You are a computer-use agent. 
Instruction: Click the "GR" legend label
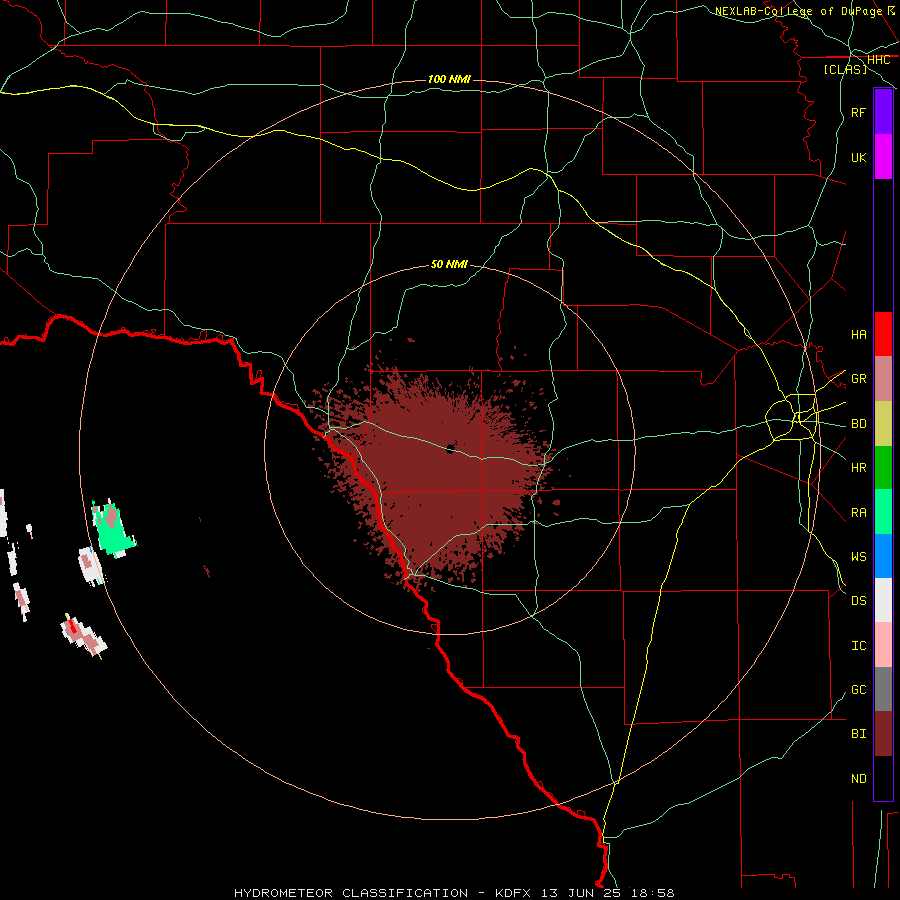(859, 379)
